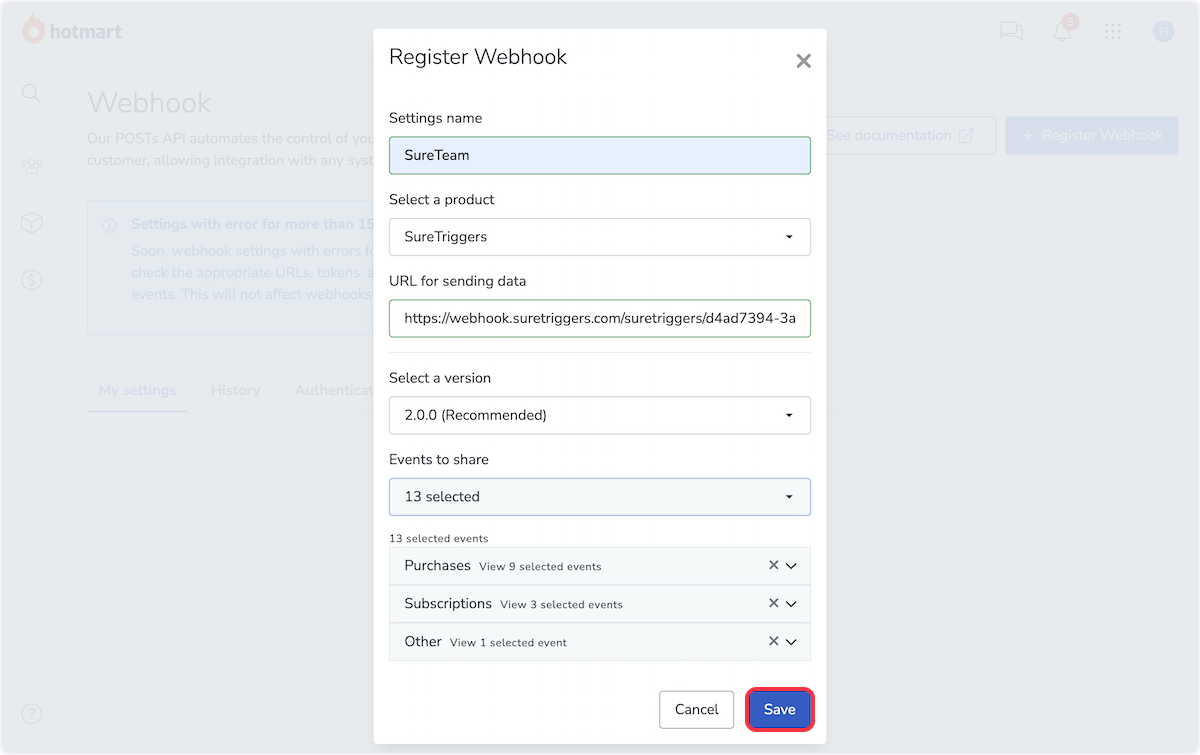View 9 selected events in Purchases
The height and width of the screenshot is (755, 1200).
click(x=540, y=566)
